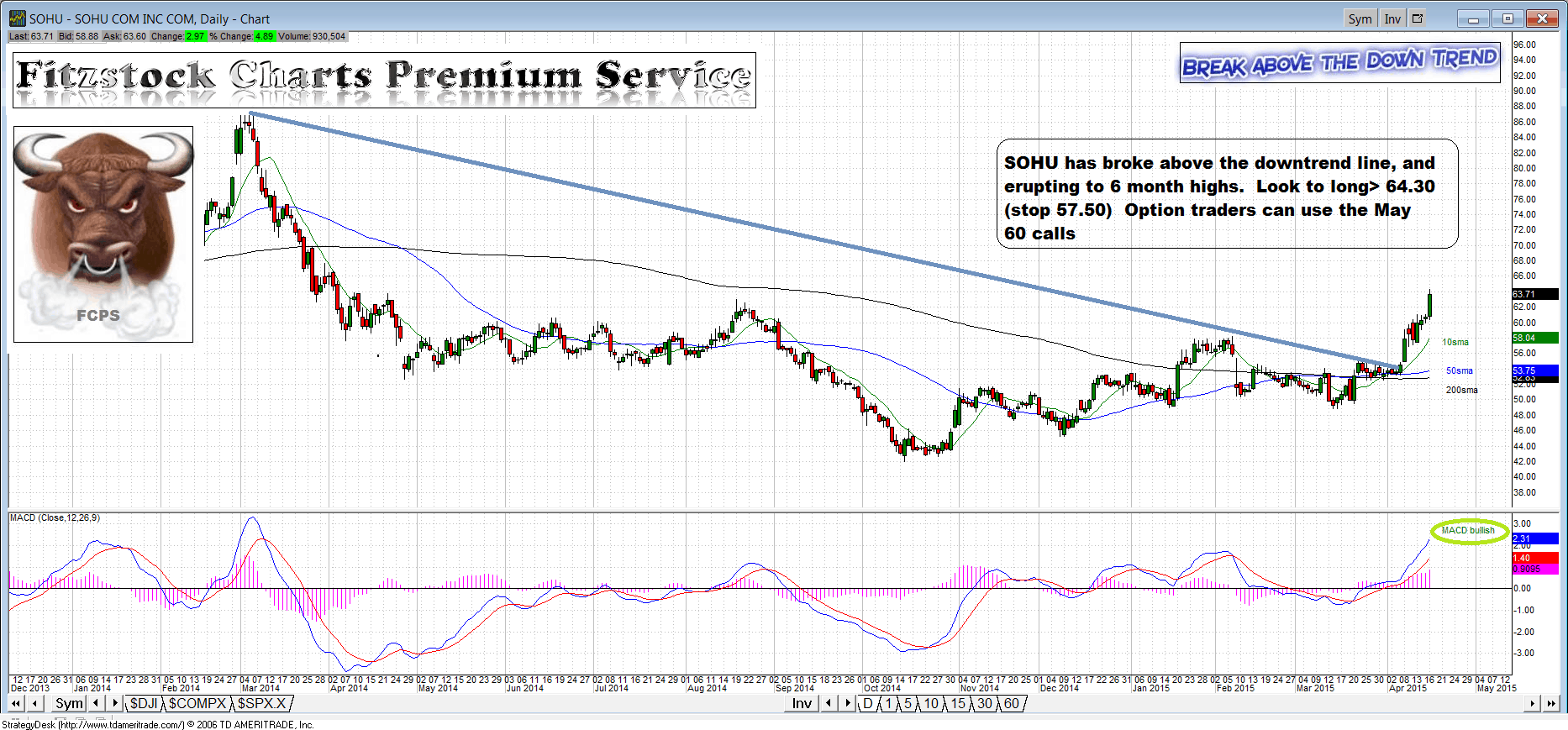Select the 15 minute interval tab
Image resolution: width=1568 pixels, height=730 pixels.
click(x=958, y=704)
